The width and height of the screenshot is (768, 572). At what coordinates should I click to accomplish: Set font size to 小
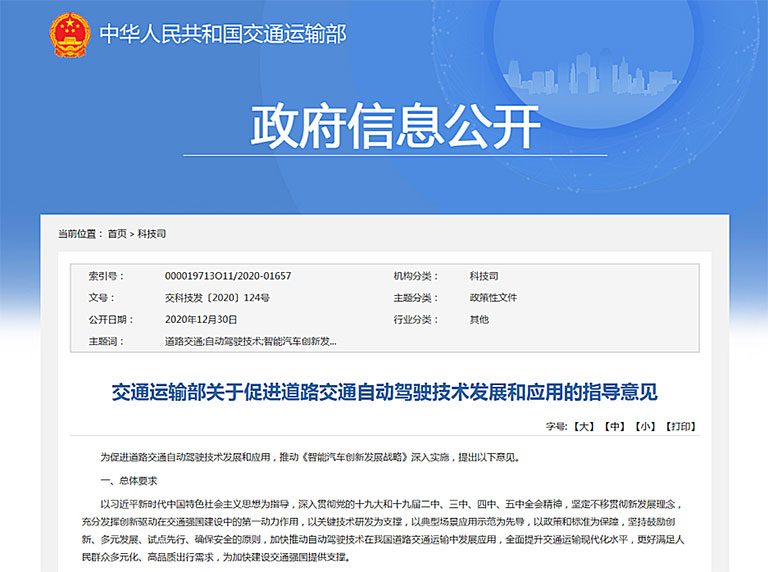[x=645, y=427]
